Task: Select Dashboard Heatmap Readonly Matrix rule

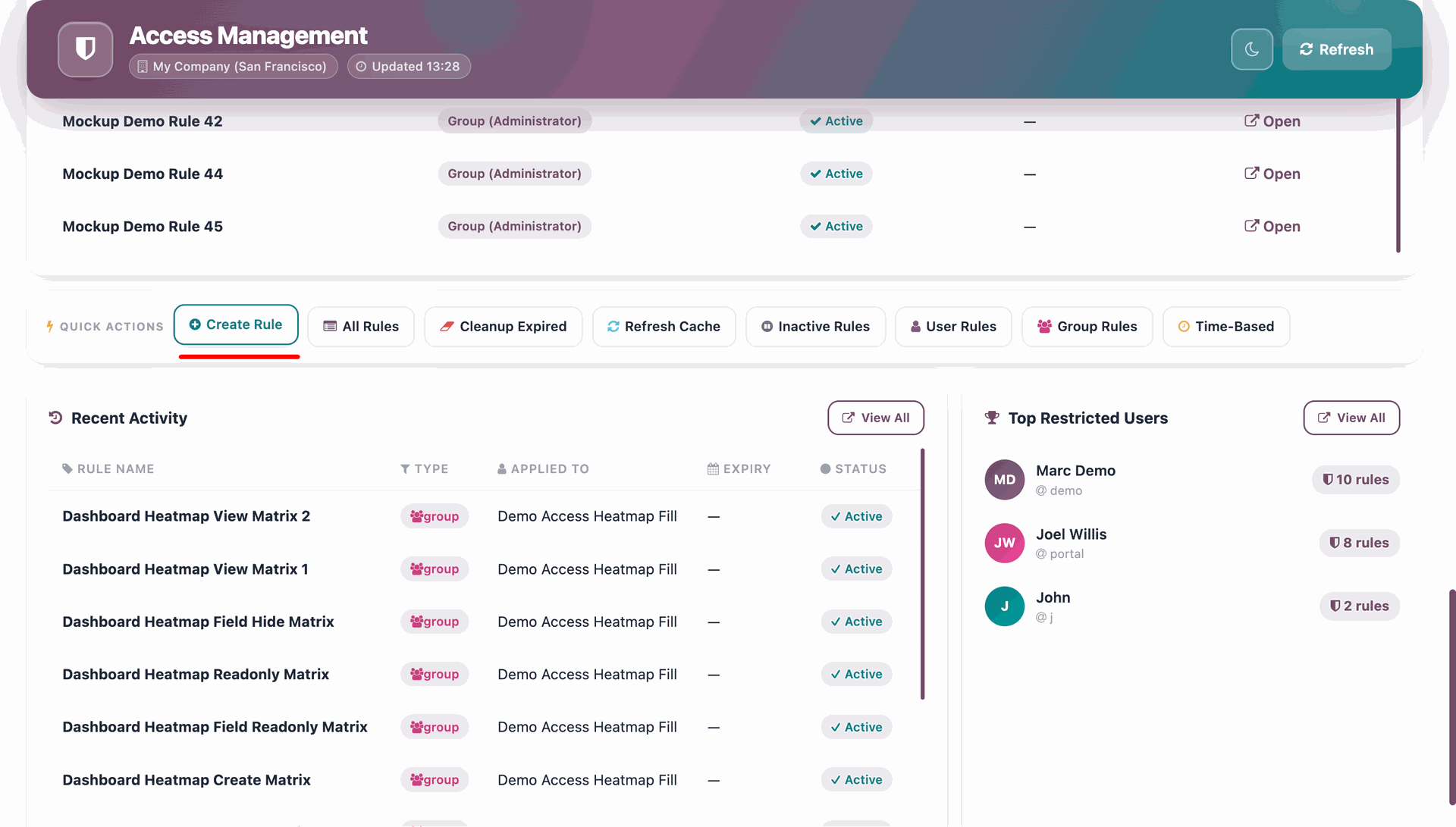Action: 196,675
